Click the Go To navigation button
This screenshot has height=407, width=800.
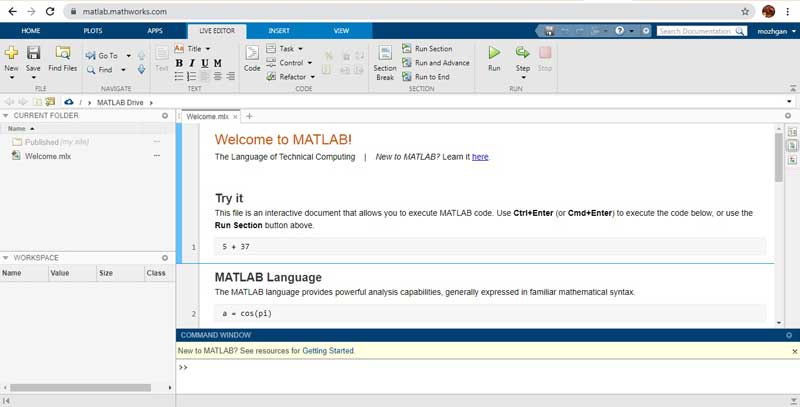point(103,56)
